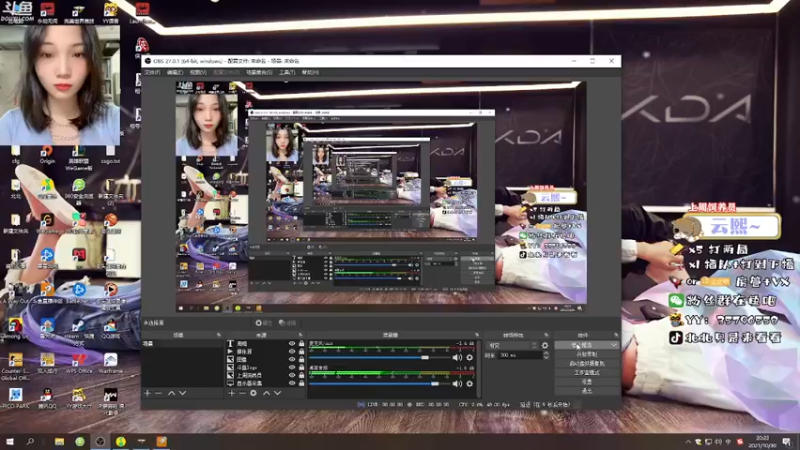Open the 帮助(H) menu in OBS
The image size is (800, 450).
click(310, 72)
